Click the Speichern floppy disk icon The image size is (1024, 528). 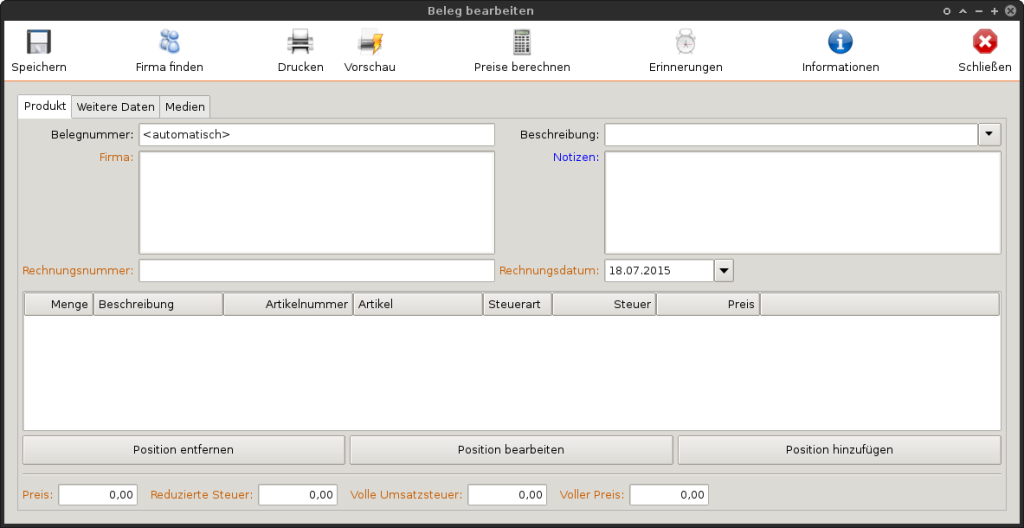click(39, 42)
